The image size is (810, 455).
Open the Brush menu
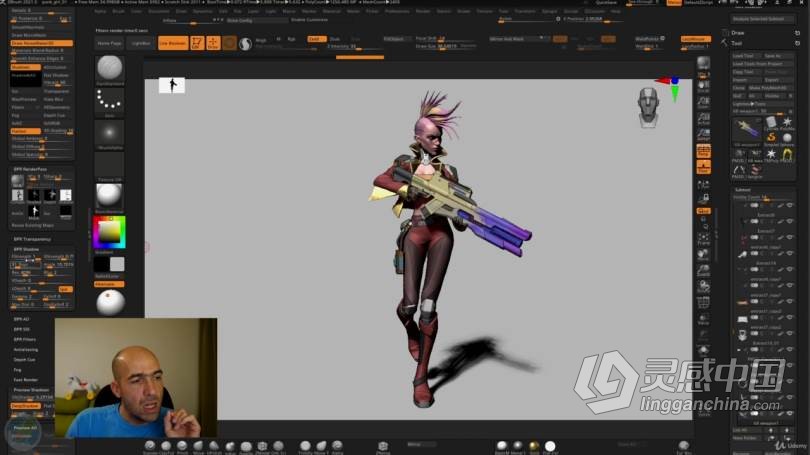[x=118, y=11]
